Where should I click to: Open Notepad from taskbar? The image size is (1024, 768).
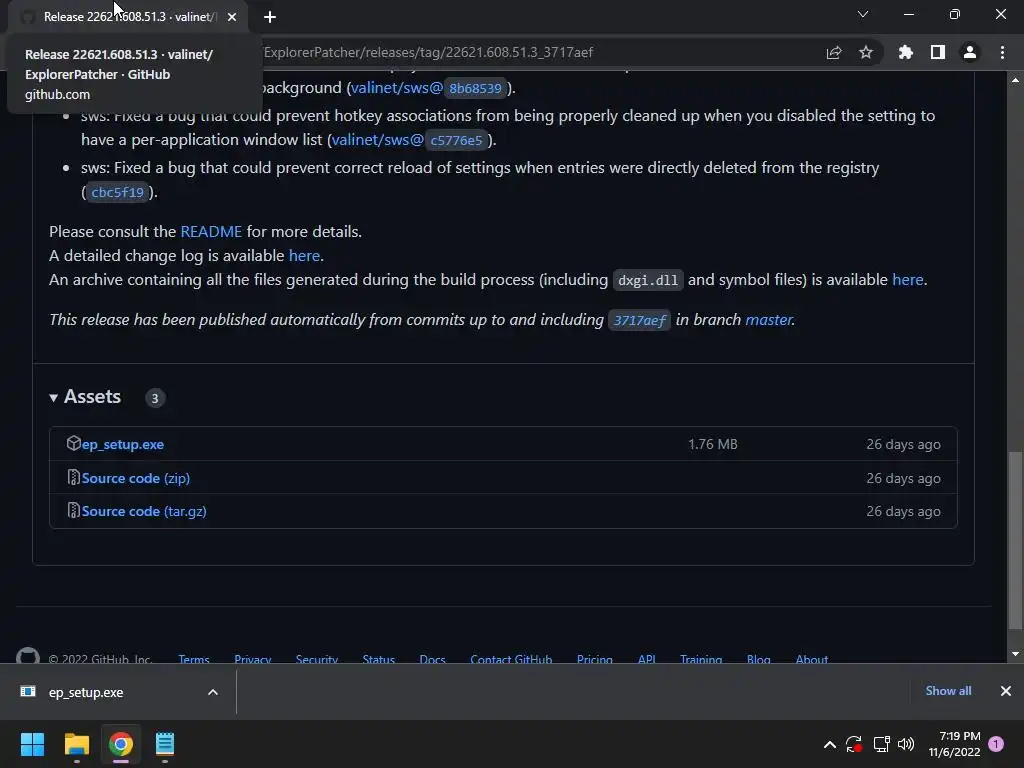(165, 744)
